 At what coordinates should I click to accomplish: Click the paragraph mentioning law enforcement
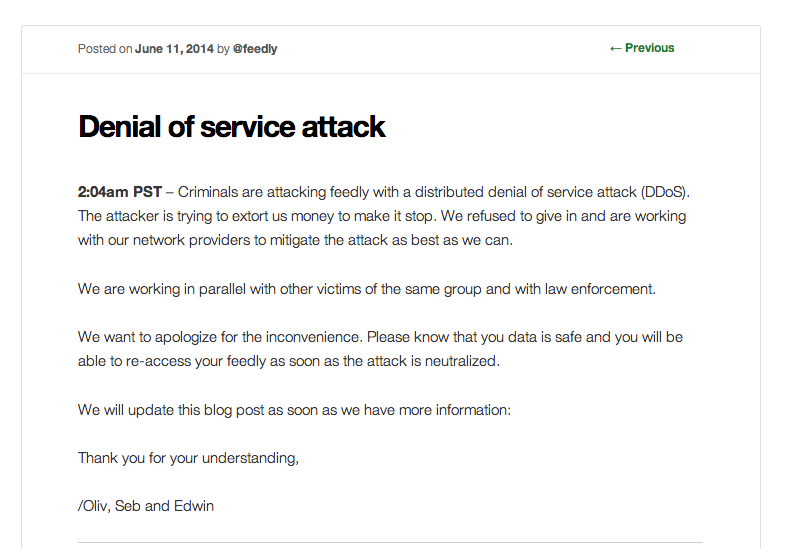click(x=366, y=289)
